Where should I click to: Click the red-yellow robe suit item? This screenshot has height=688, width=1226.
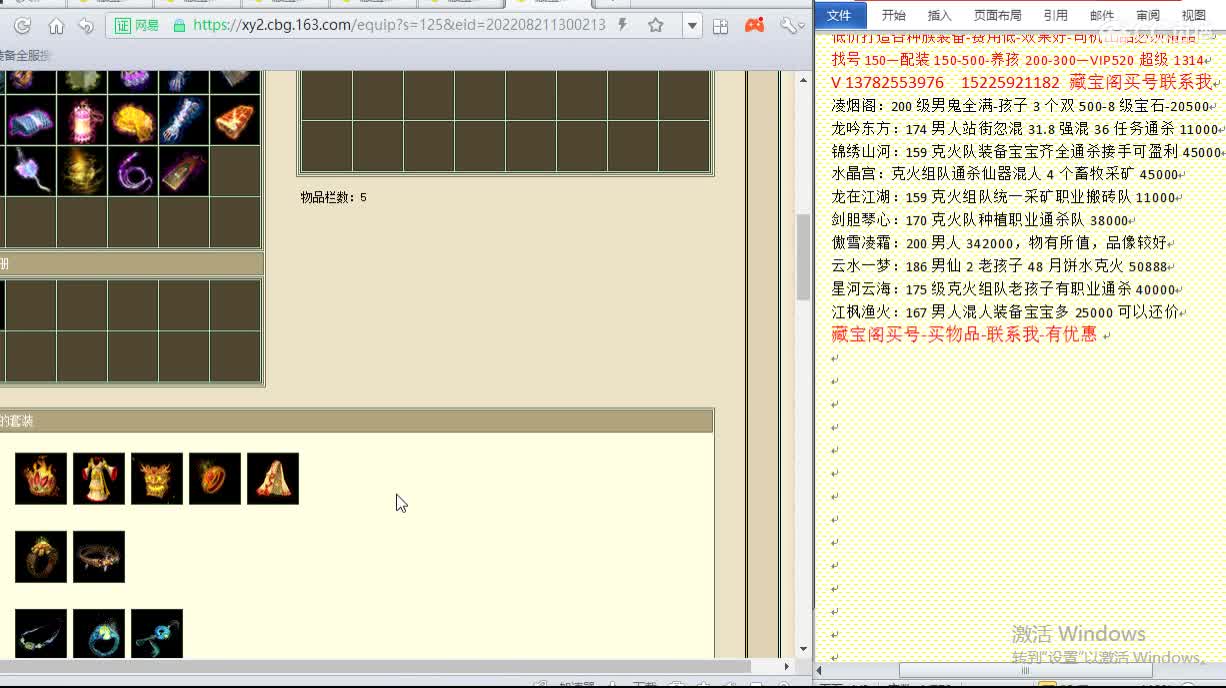coord(99,479)
